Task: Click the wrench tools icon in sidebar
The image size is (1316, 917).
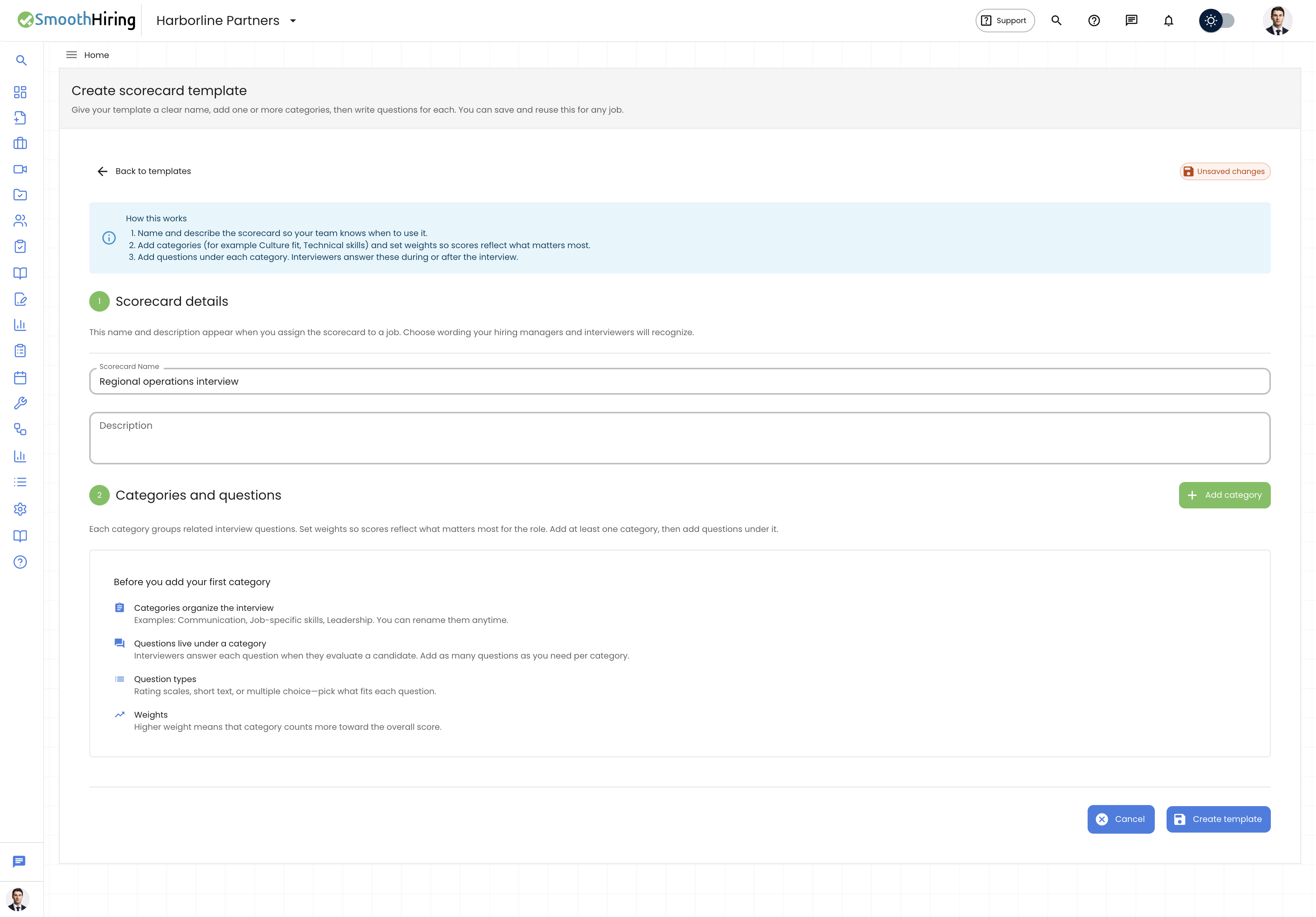Action: 20,403
